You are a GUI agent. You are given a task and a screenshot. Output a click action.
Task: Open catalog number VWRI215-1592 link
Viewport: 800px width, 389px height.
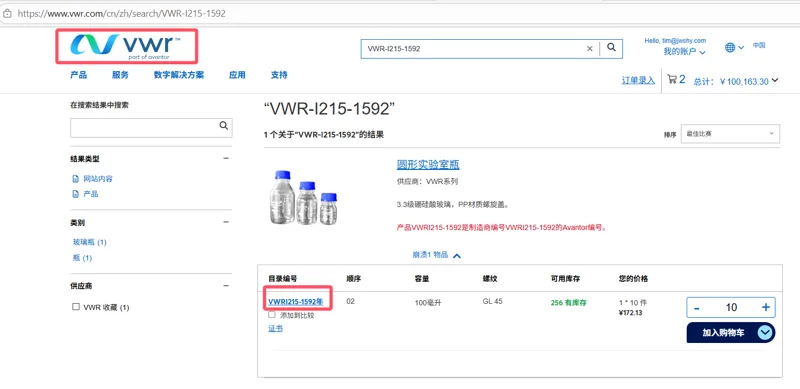(x=296, y=302)
